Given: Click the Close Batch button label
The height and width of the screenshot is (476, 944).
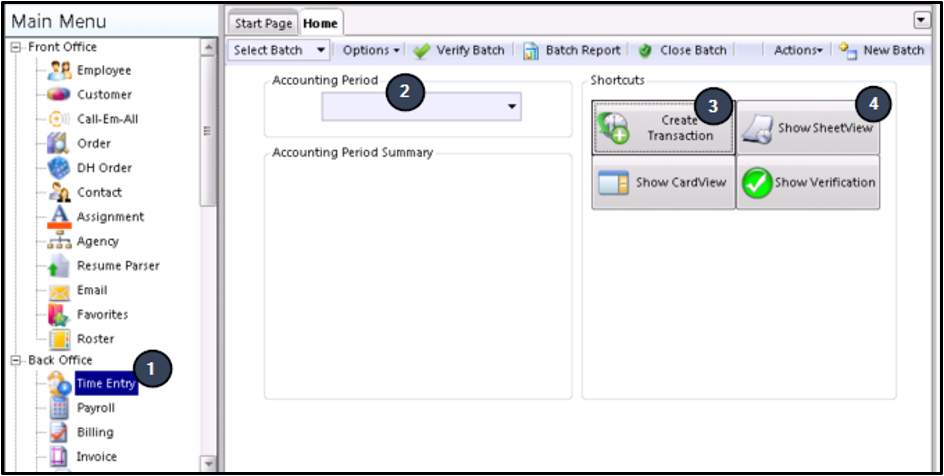Looking at the screenshot, I should coord(693,51).
